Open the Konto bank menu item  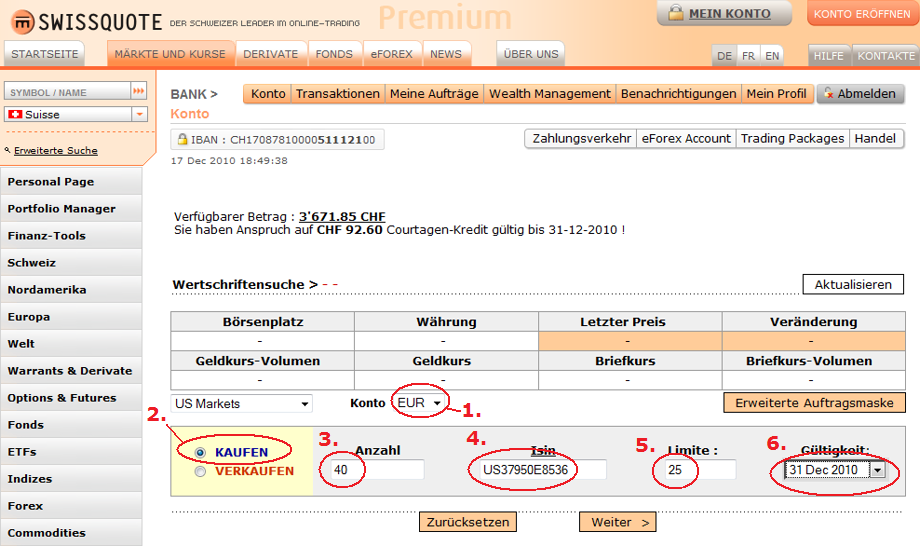(268, 94)
